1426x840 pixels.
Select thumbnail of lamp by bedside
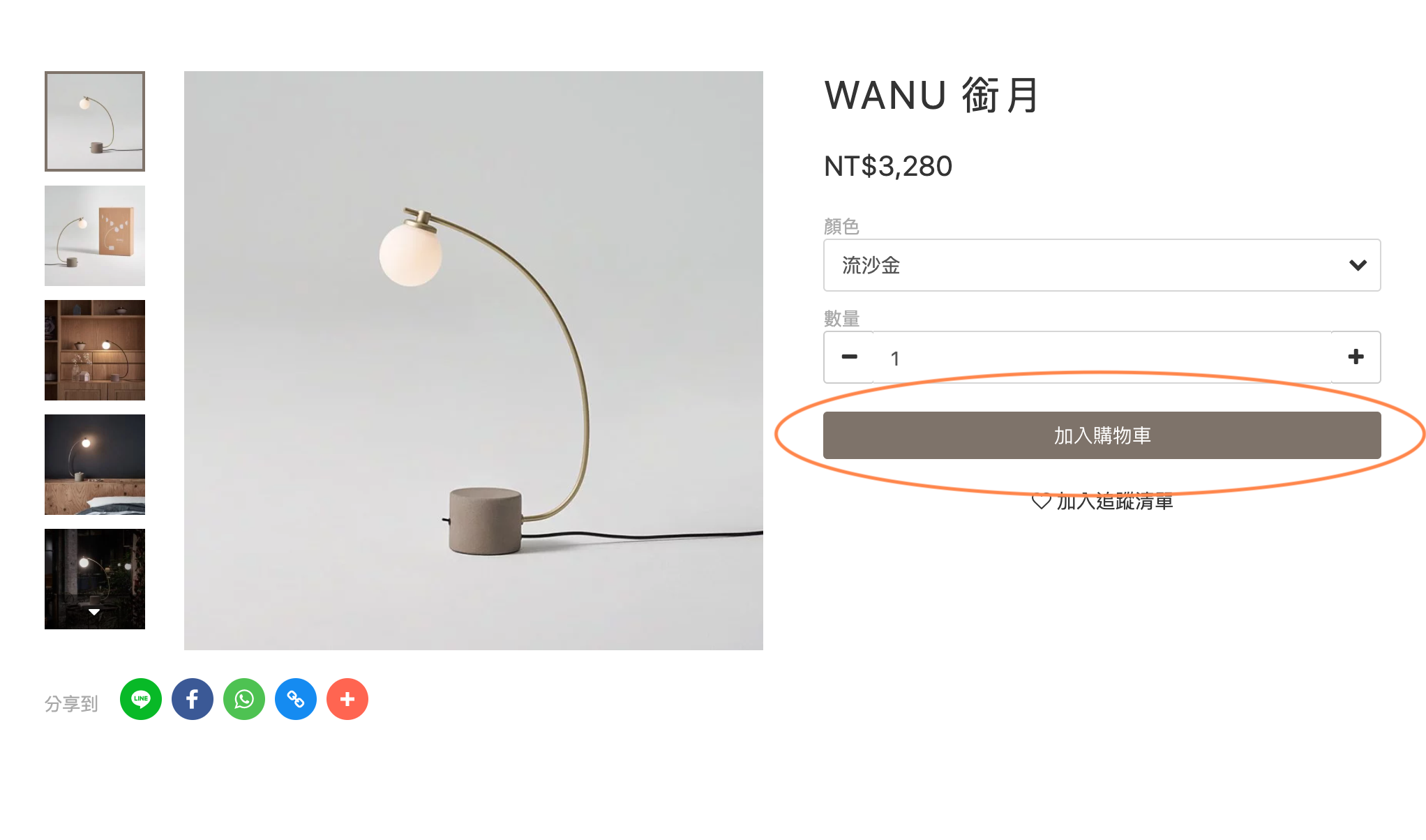click(95, 465)
